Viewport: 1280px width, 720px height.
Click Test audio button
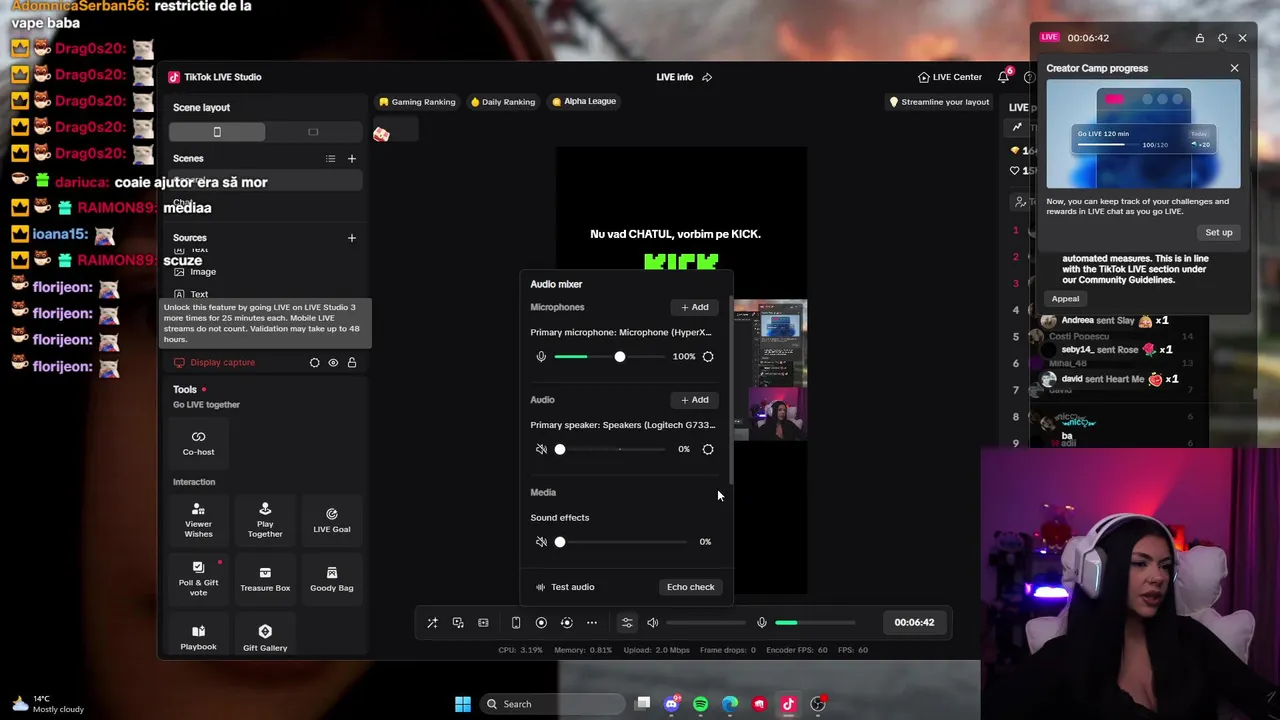click(x=565, y=587)
